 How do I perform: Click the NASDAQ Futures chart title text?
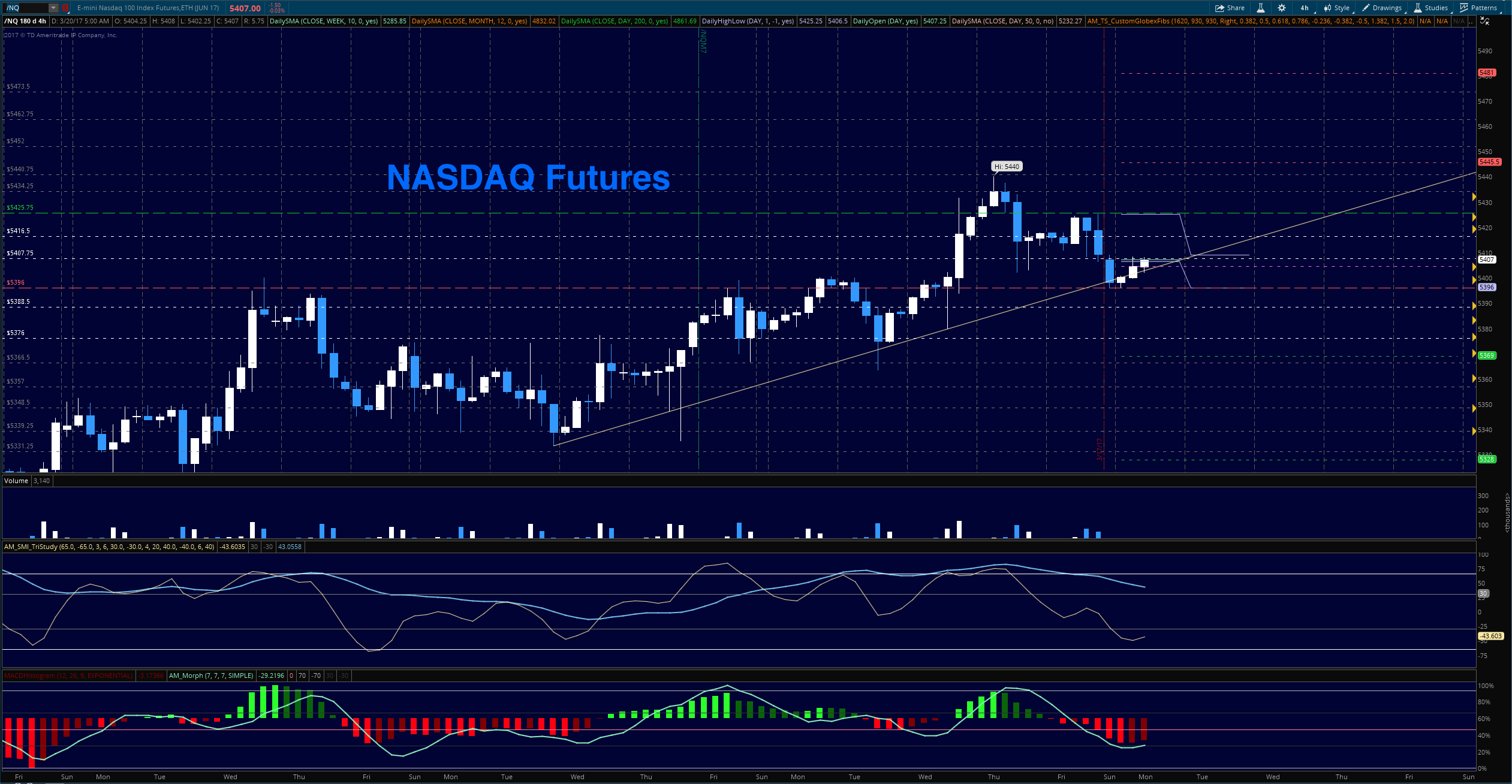tap(528, 178)
